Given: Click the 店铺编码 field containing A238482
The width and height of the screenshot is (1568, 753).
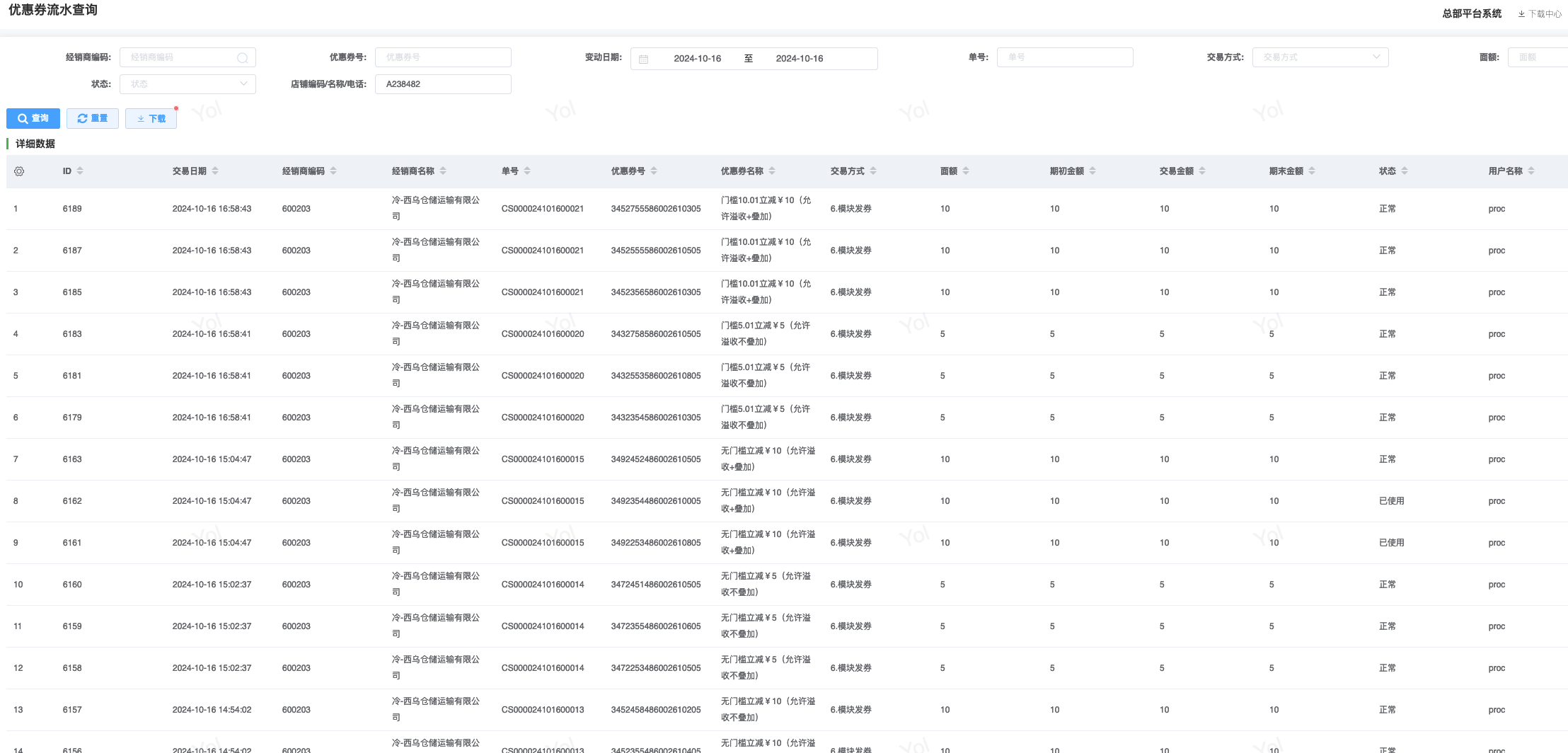Looking at the screenshot, I should pos(443,84).
